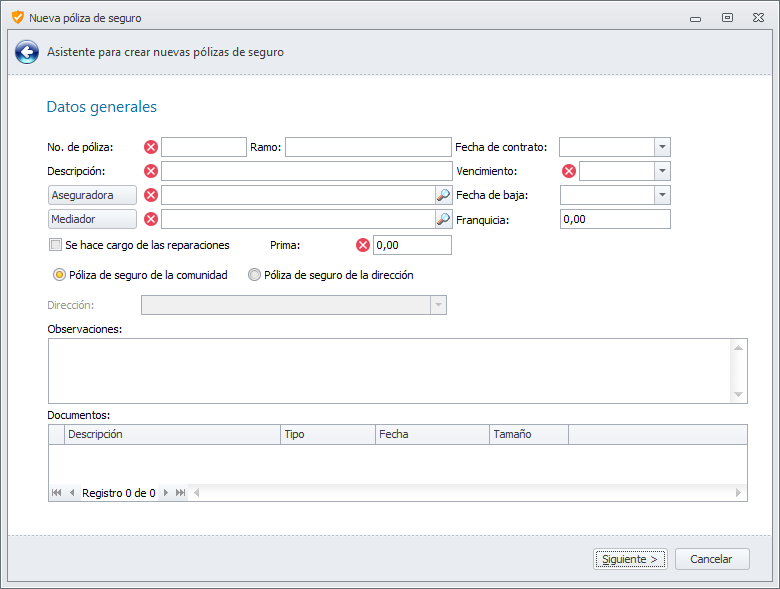Click the back arrow icon in wizard header
This screenshot has height=589, width=780.
coord(27,52)
